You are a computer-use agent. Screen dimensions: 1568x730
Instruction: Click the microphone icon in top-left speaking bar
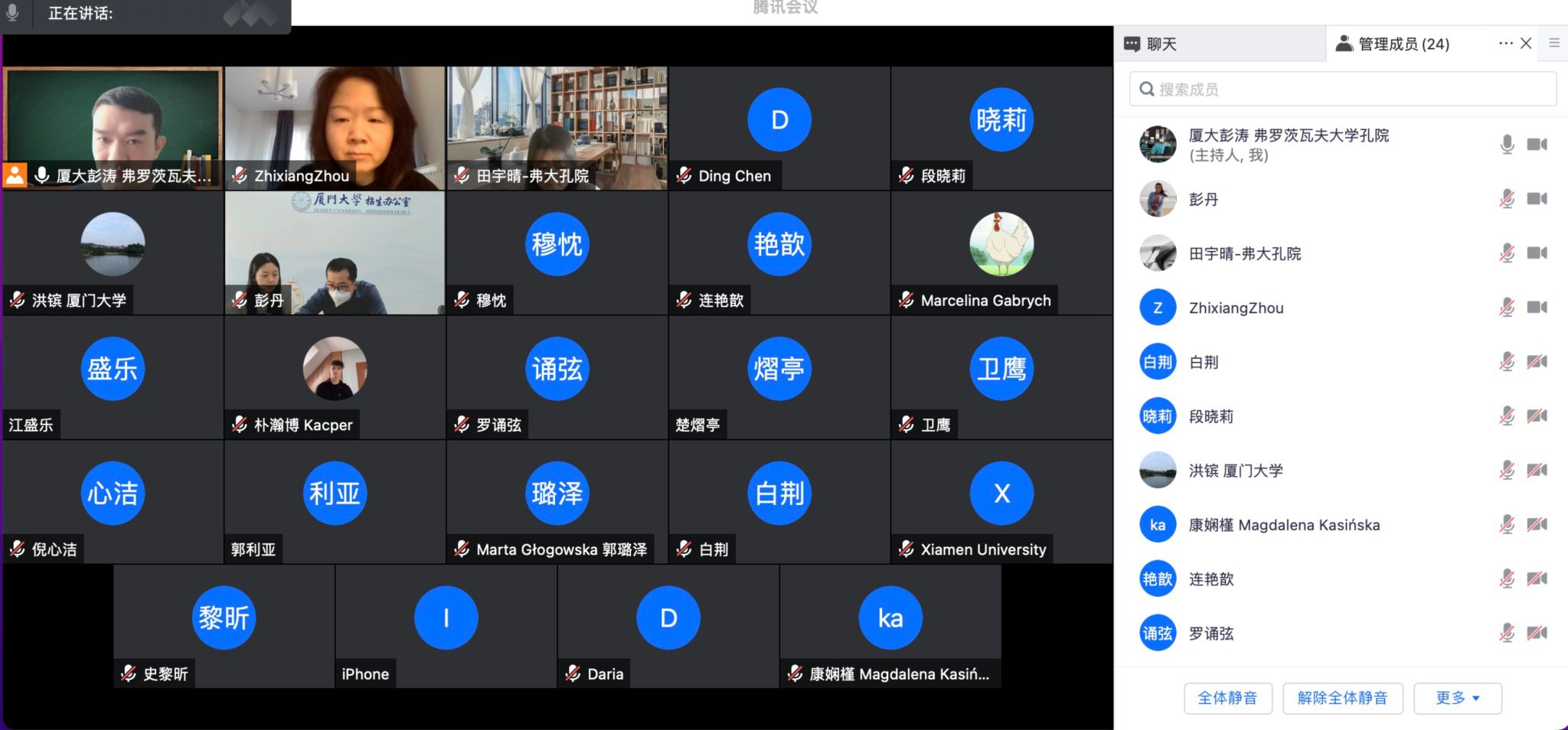click(x=12, y=13)
